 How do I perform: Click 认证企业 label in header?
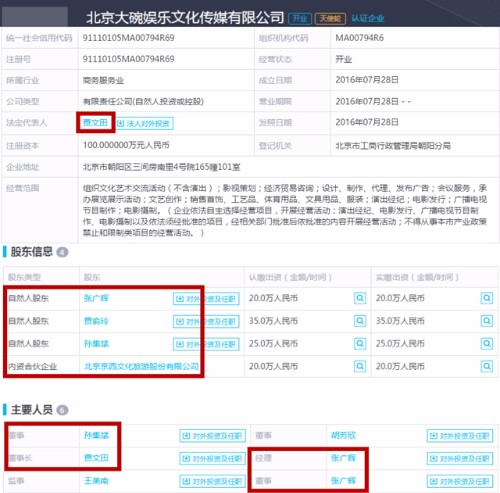tap(368, 18)
